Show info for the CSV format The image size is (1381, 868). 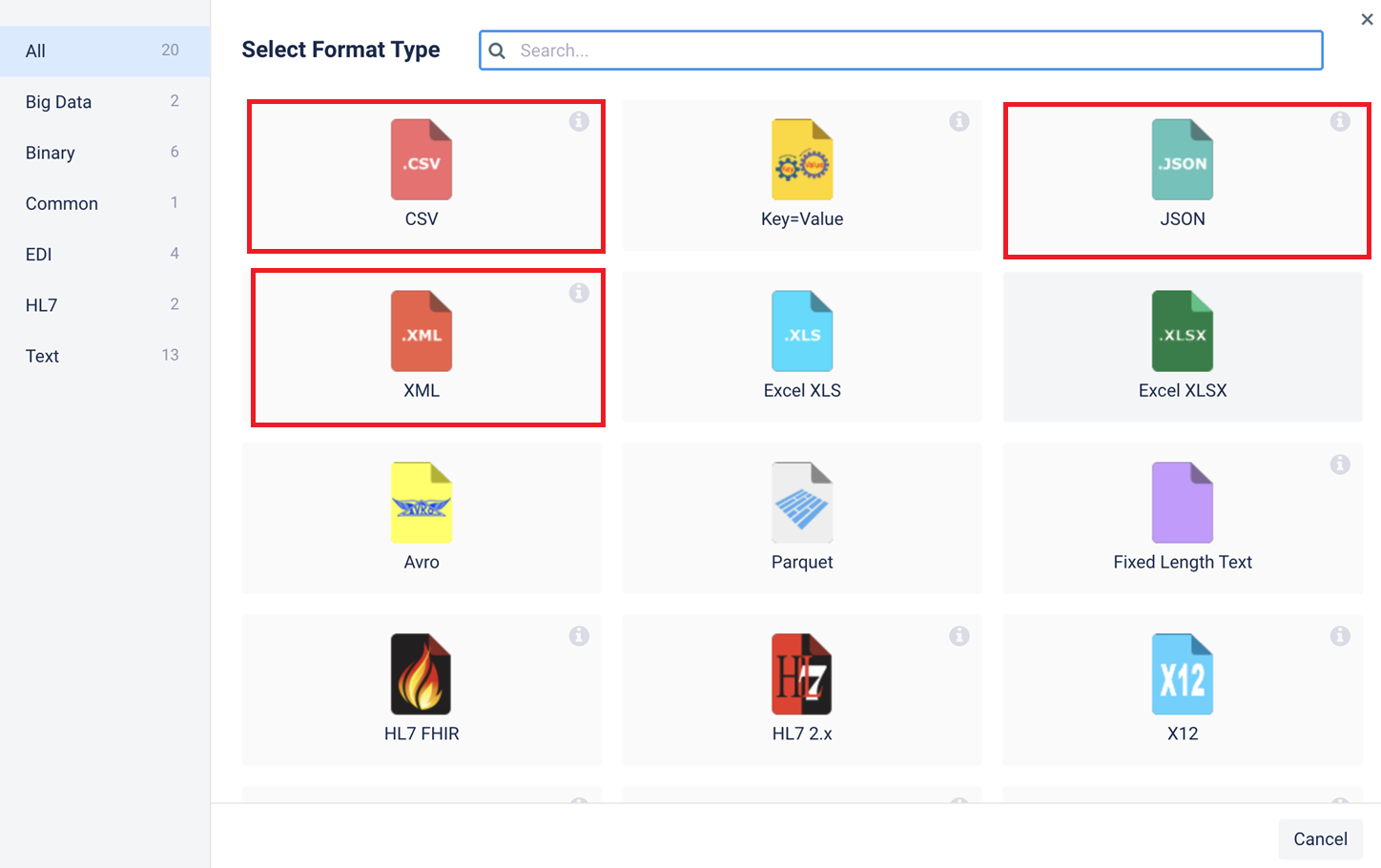click(579, 121)
